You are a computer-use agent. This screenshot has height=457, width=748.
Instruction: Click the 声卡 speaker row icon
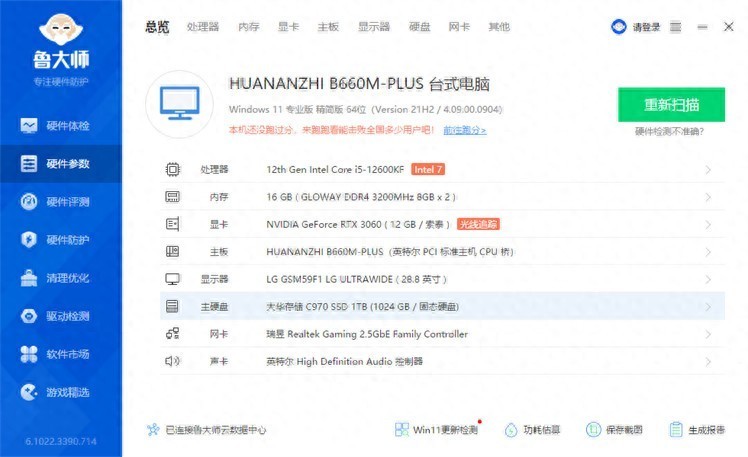[173, 361]
